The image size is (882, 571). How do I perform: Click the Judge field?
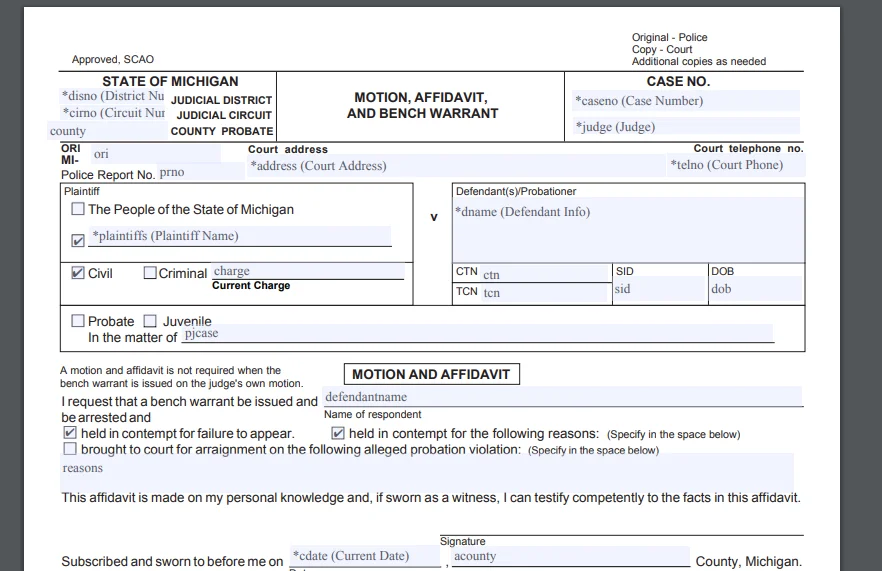[x=686, y=126]
